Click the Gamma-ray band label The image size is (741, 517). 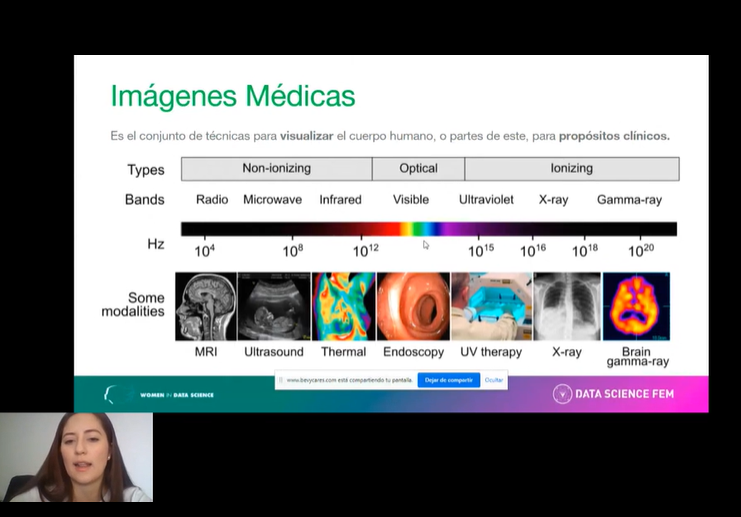click(629, 200)
